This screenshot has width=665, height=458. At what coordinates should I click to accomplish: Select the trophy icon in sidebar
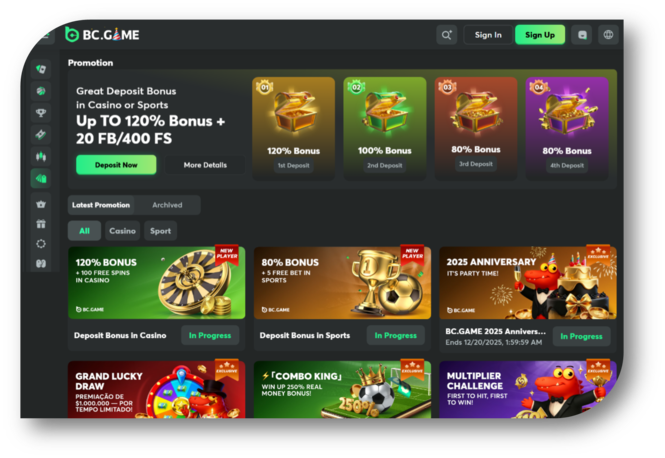[41, 113]
